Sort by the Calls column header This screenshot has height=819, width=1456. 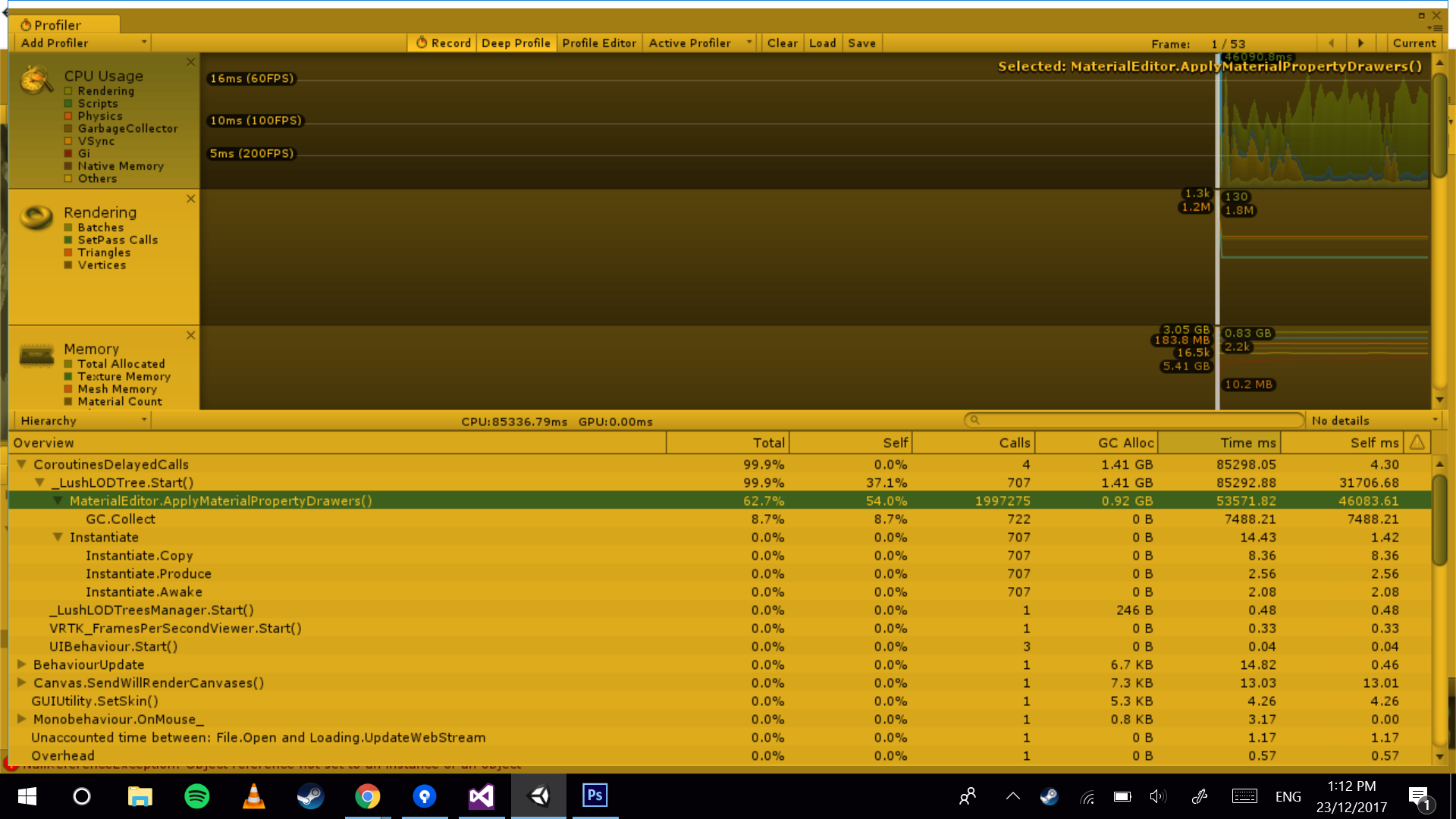coord(974,443)
